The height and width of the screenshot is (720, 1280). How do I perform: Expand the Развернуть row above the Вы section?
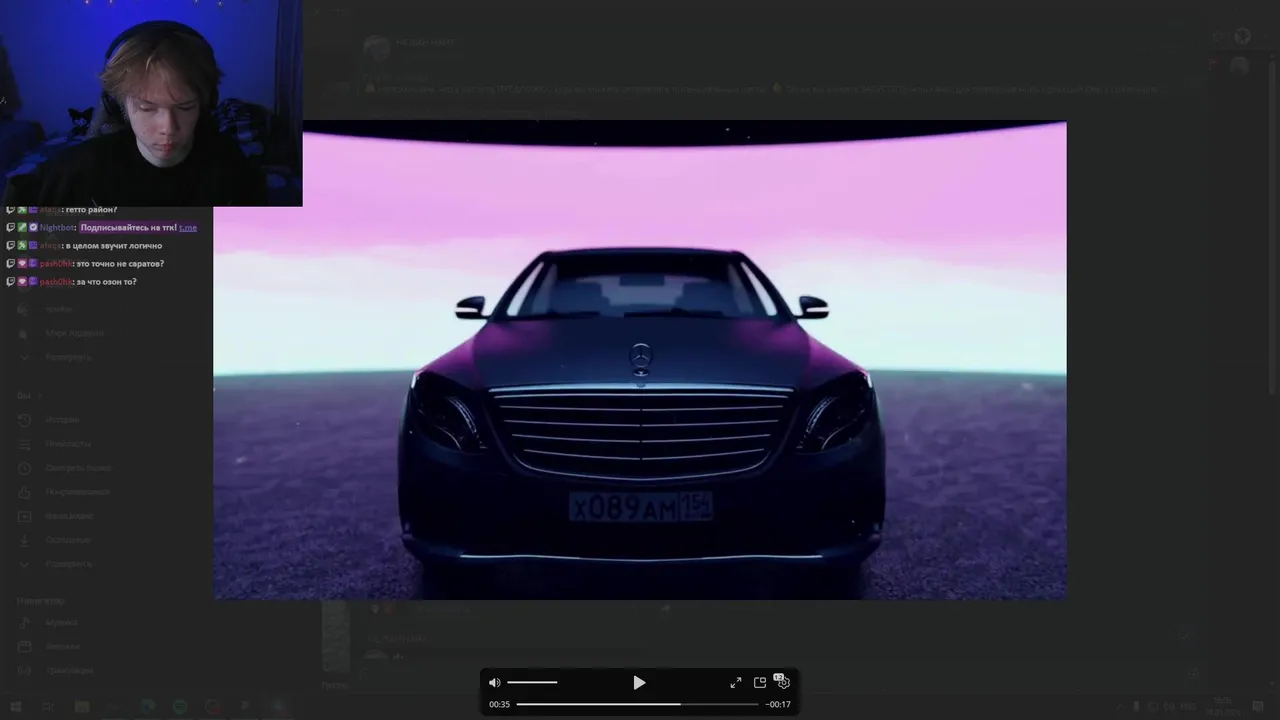coord(68,357)
